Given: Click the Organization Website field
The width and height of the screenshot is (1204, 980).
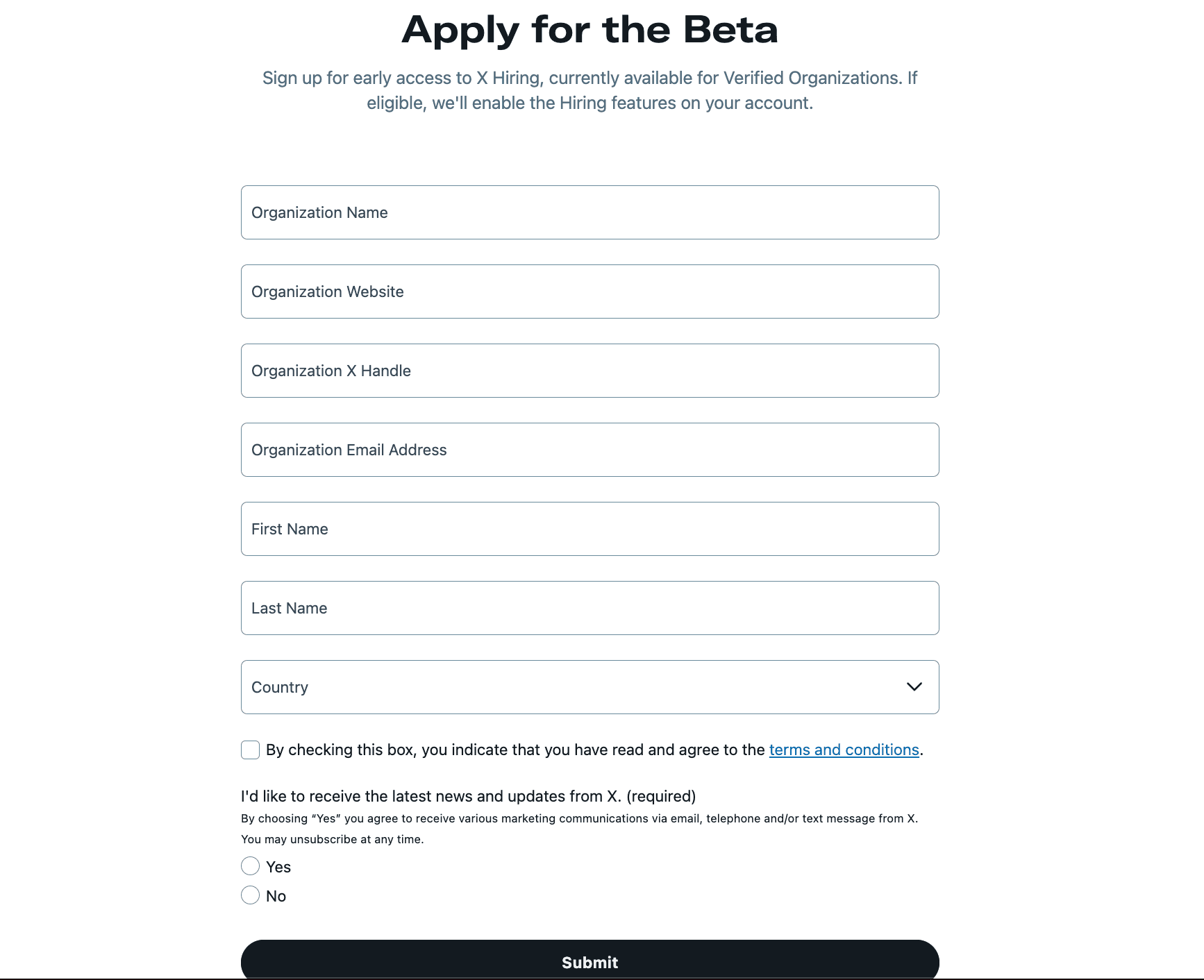Looking at the screenshot, I should click(590, 292).
